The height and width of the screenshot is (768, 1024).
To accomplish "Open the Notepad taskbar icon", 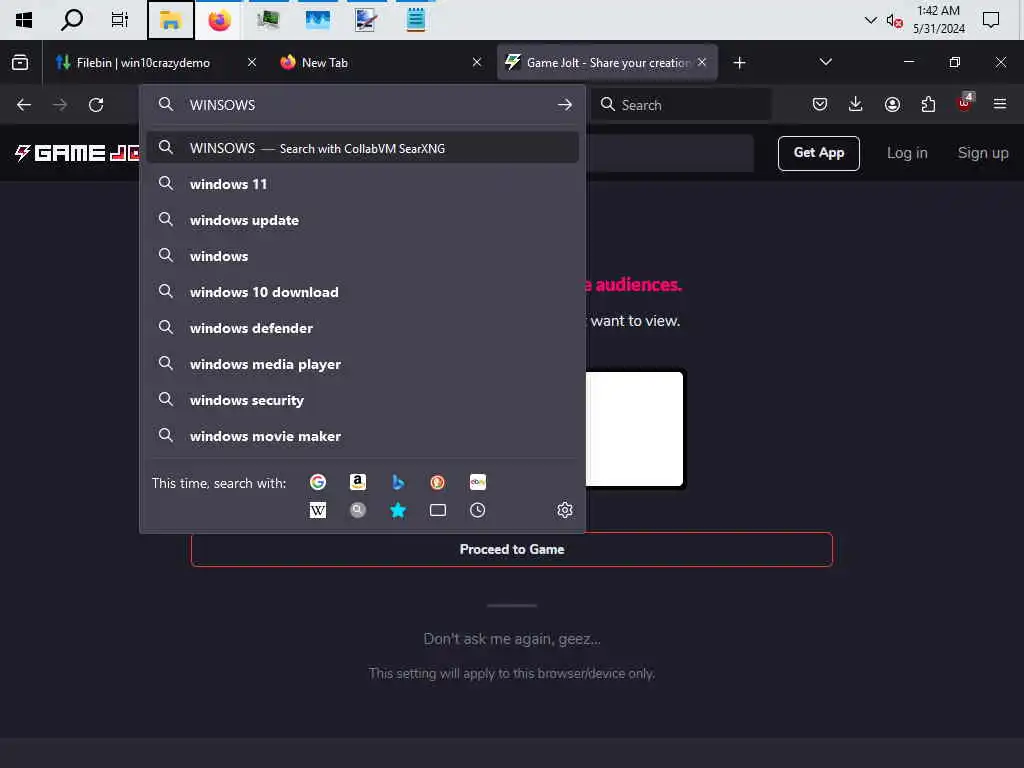I will pyautogui.click(x=415, y=20).
